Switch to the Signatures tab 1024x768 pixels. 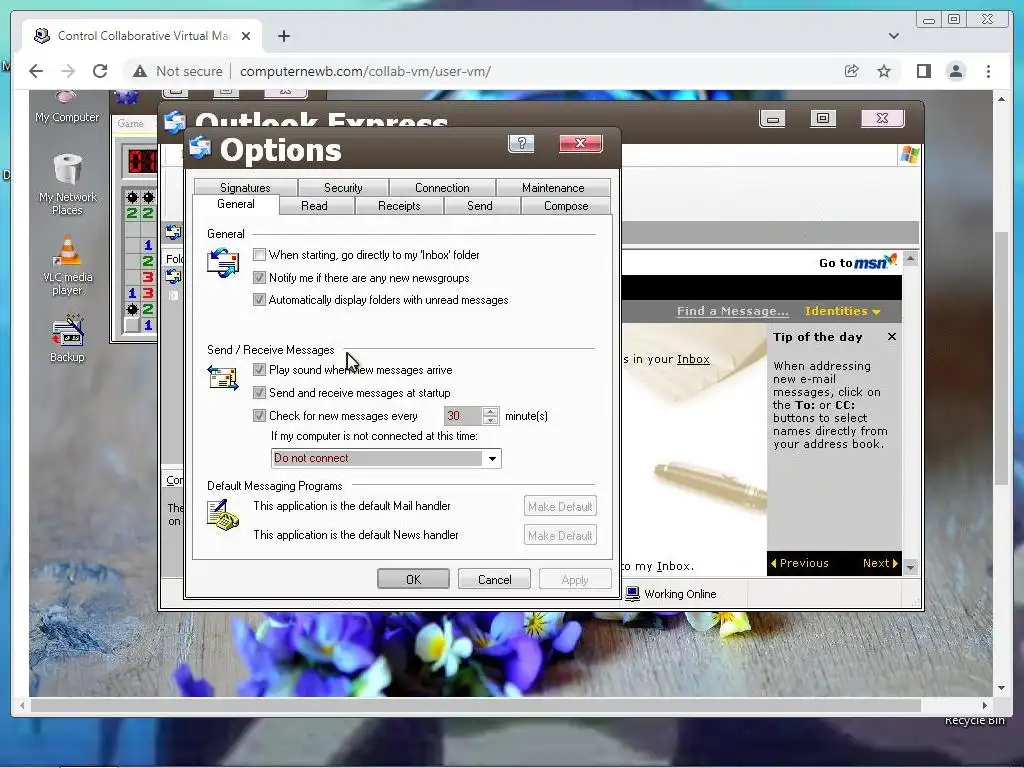click(245, 187)
